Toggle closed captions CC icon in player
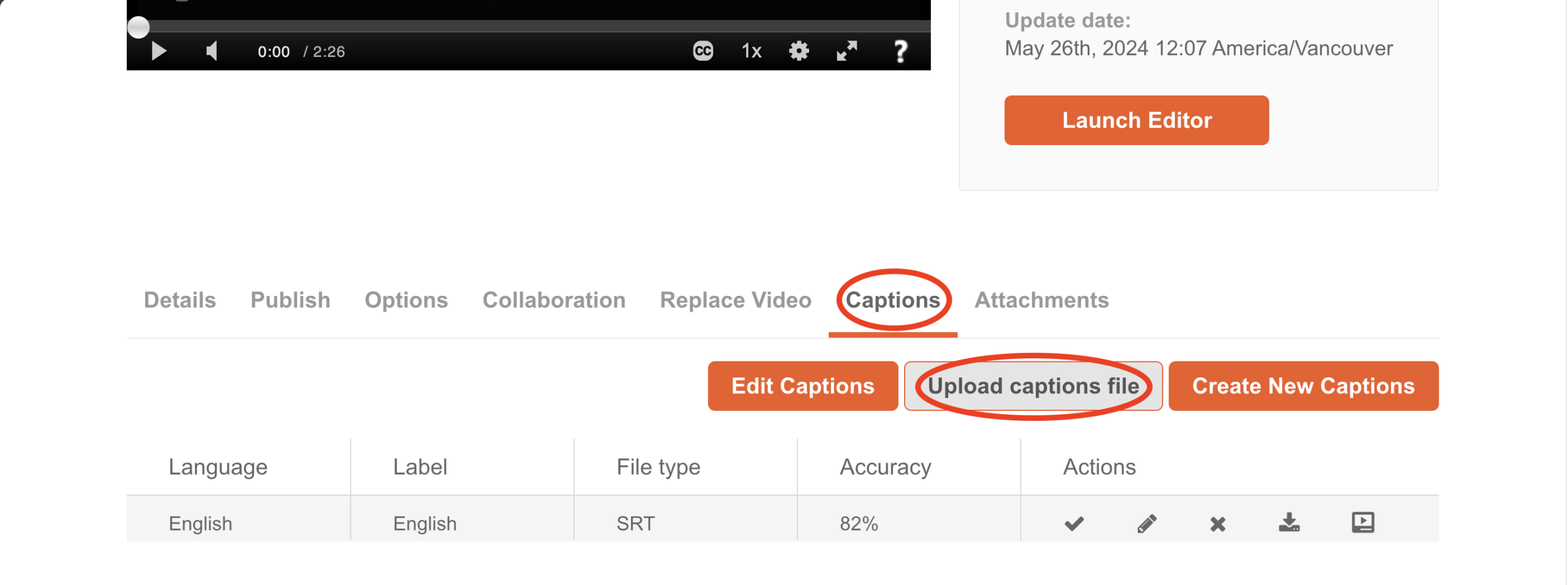 pos(703,51)
